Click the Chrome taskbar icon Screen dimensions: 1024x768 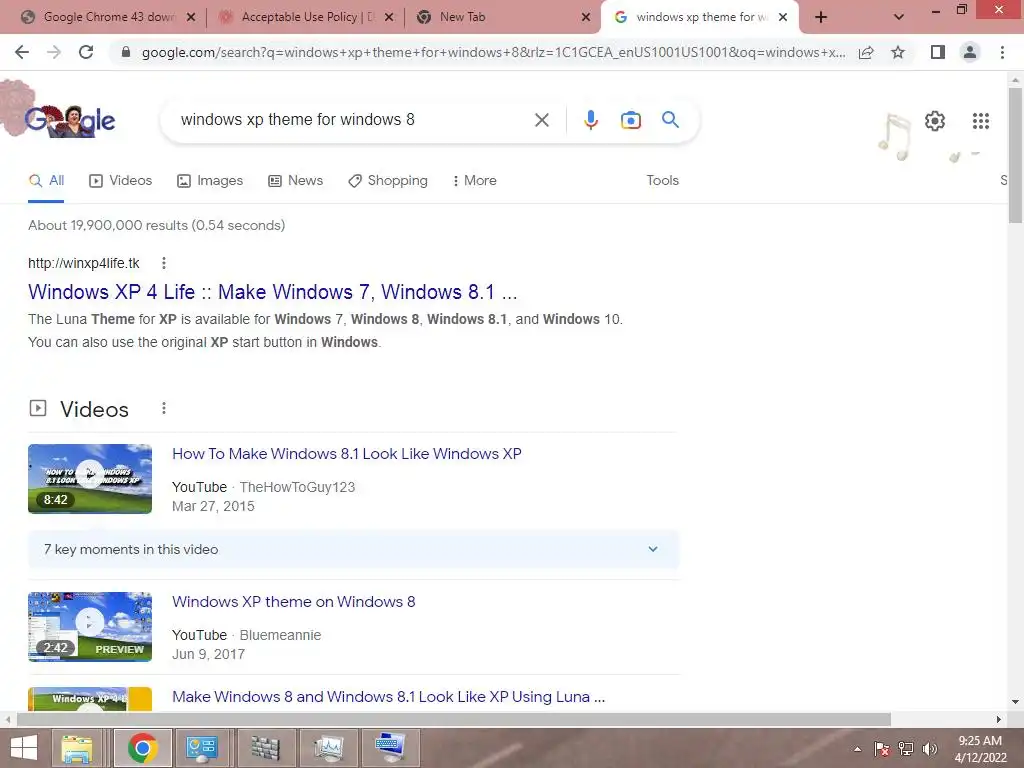coord(143,748)
